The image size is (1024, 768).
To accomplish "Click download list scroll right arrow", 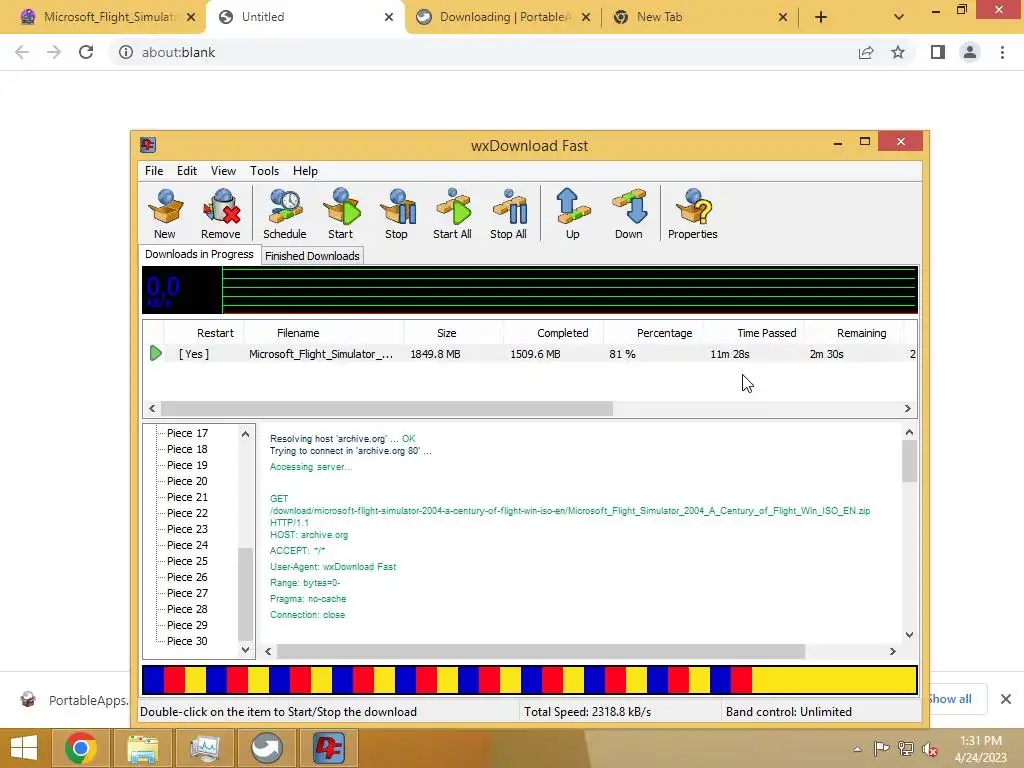I will (x=908, y=408).
